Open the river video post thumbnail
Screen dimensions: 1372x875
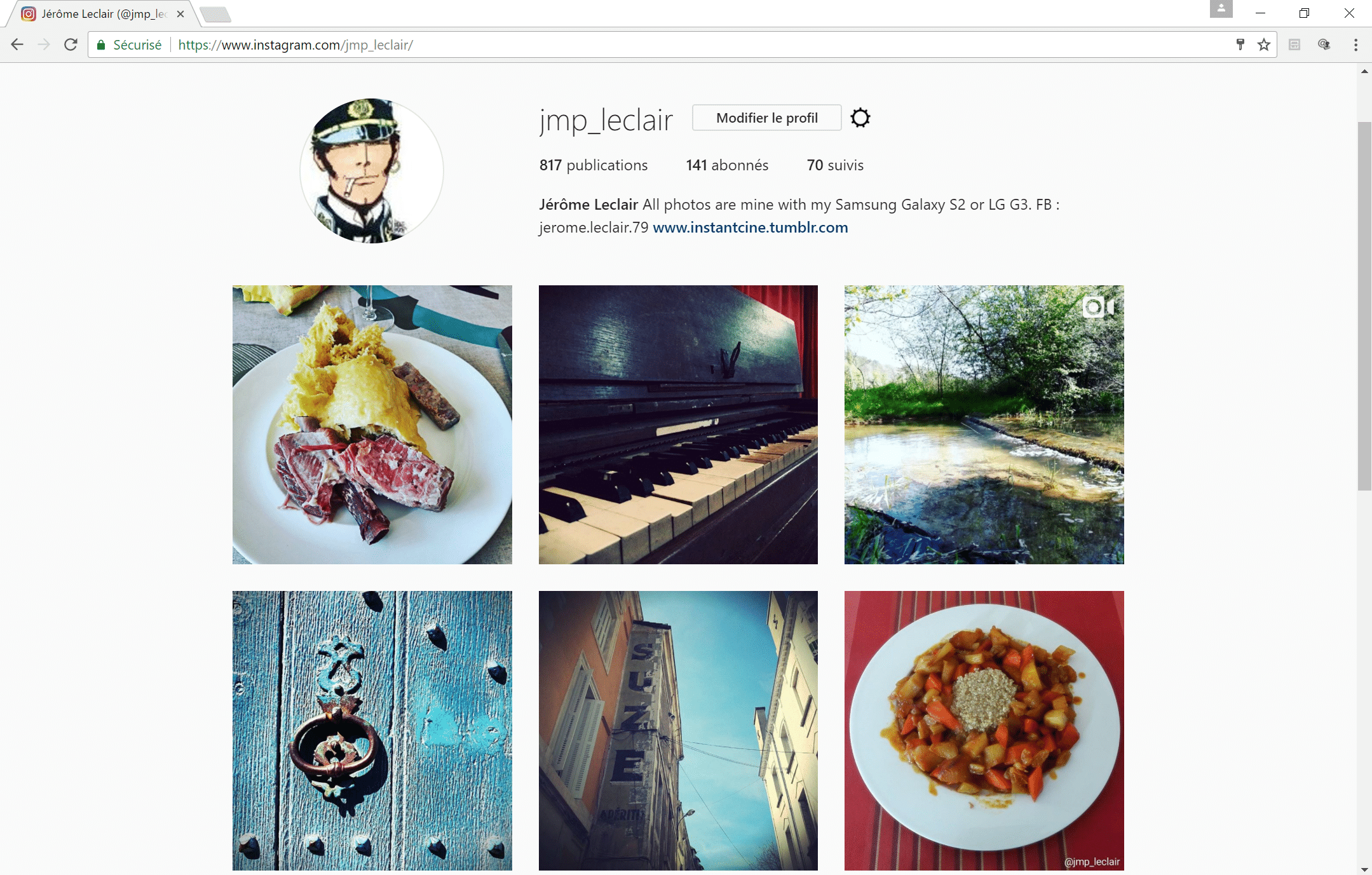pos(984,424)
